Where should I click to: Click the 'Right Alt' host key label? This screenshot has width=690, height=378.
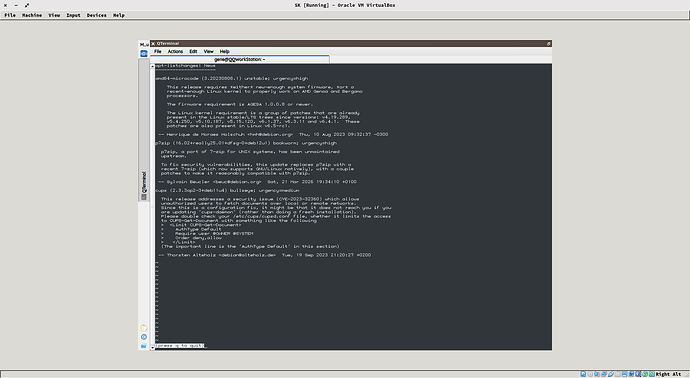pyautogui.click(x=668, y=374)
